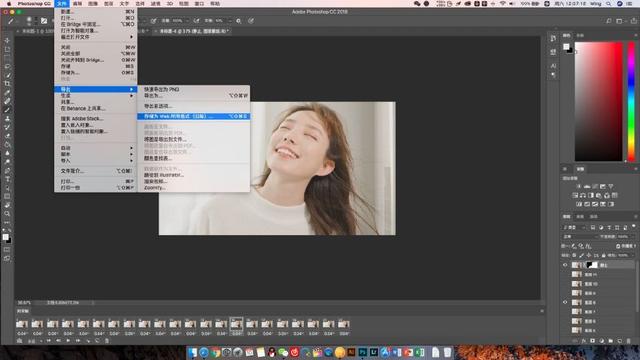Create a new layer from Layers panel
This screenshot has height=360, width=640.
pos(620,341)
